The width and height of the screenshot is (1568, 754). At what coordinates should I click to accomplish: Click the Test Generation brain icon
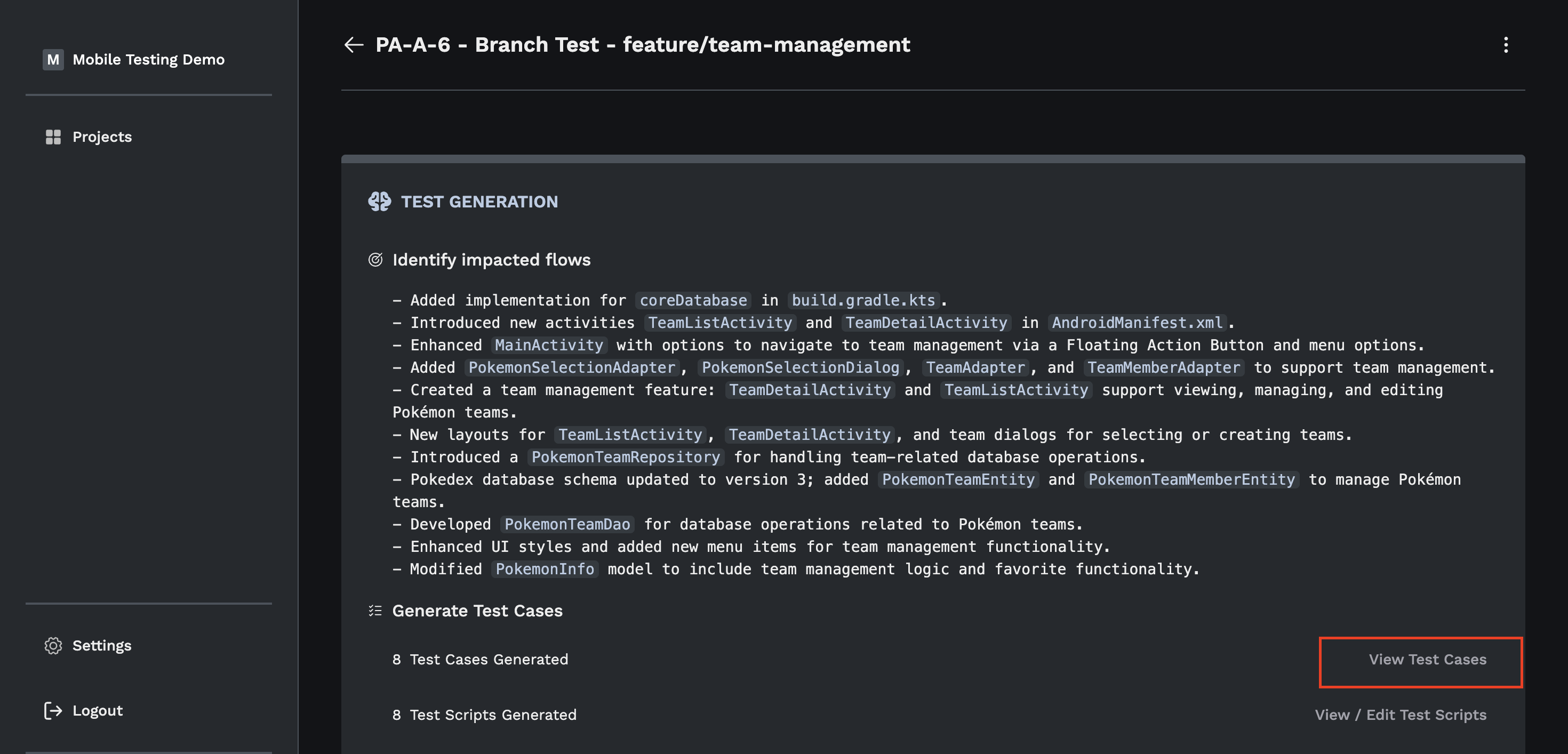[379, 202]
